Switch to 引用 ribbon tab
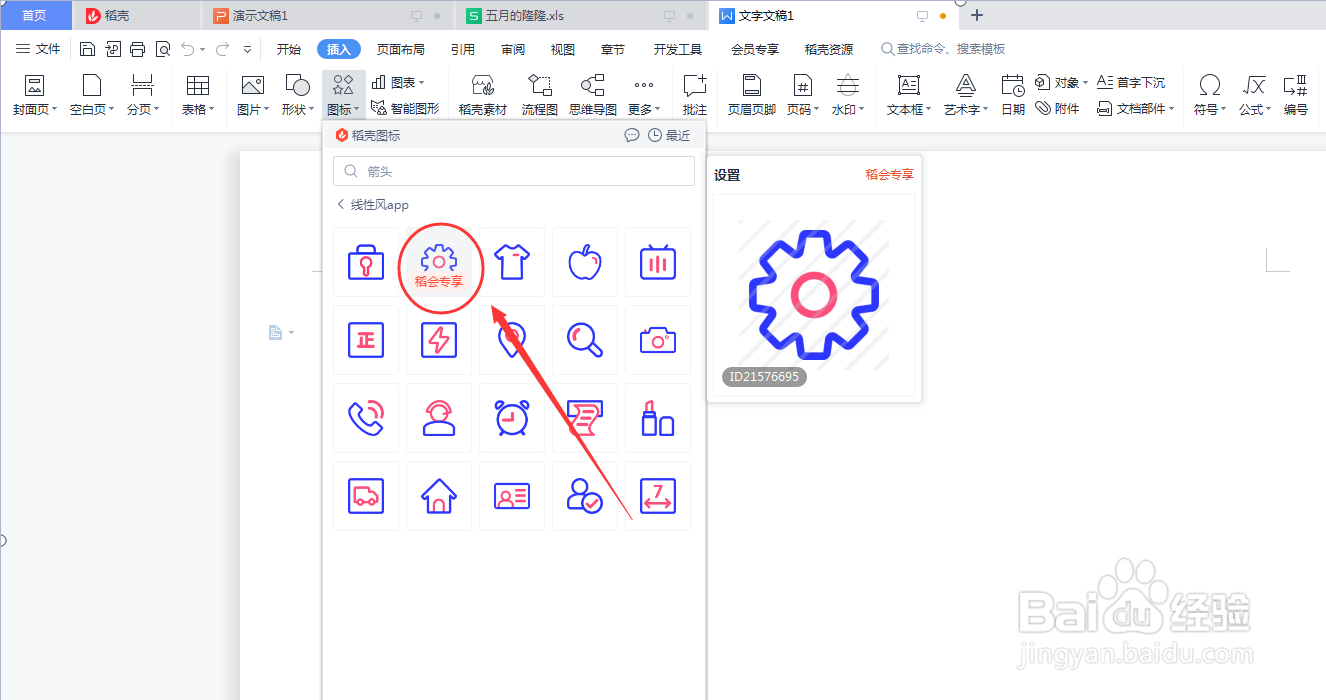This screenshot has height=700, width=1326. pos(462,49)
